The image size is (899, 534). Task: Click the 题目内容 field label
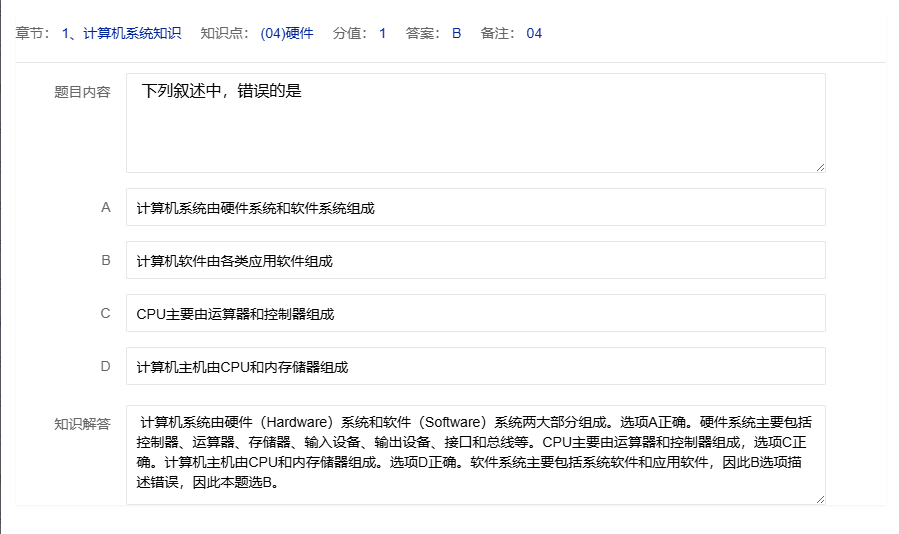click(82, 92)
